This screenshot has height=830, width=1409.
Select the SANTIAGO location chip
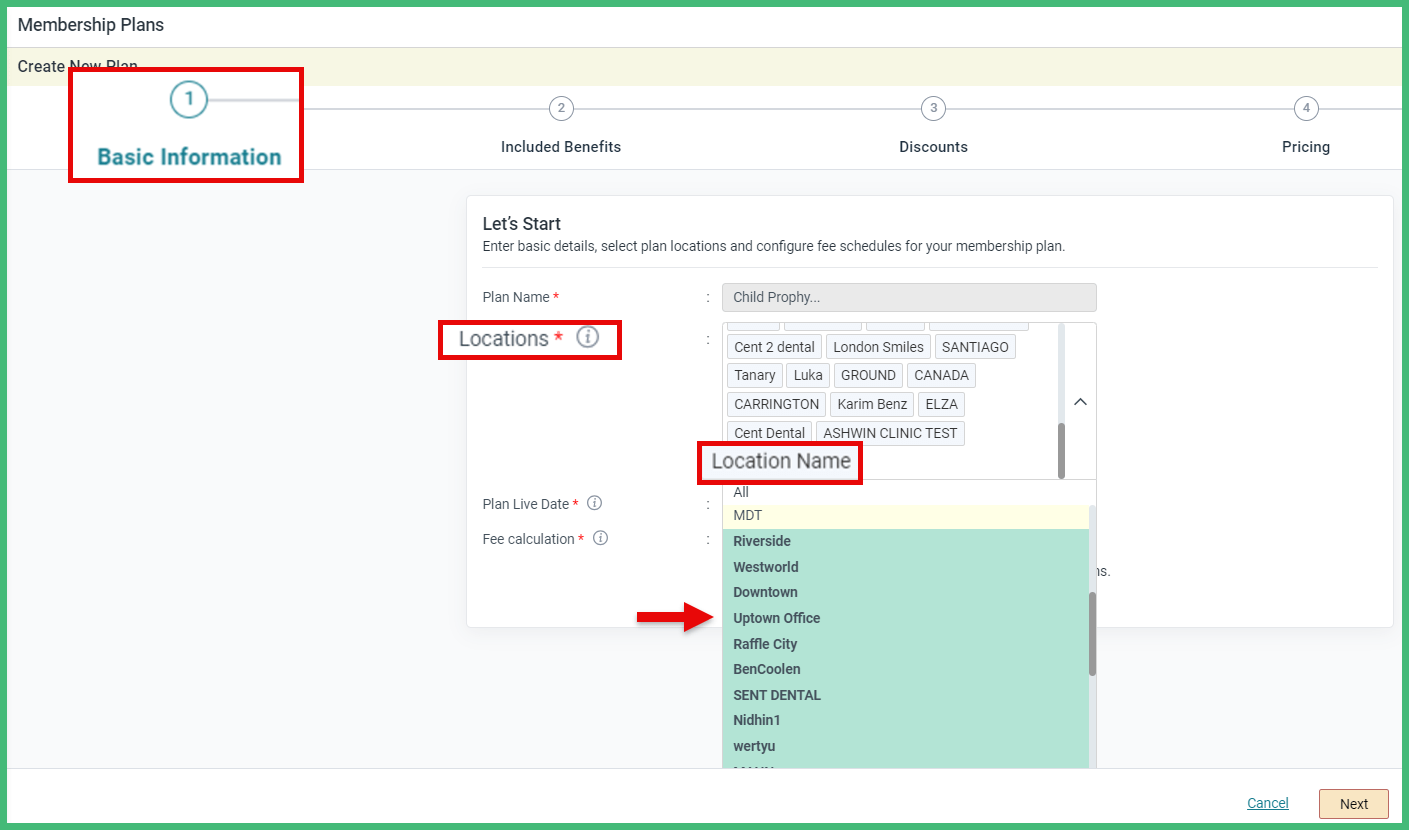[x=975, y=346]
